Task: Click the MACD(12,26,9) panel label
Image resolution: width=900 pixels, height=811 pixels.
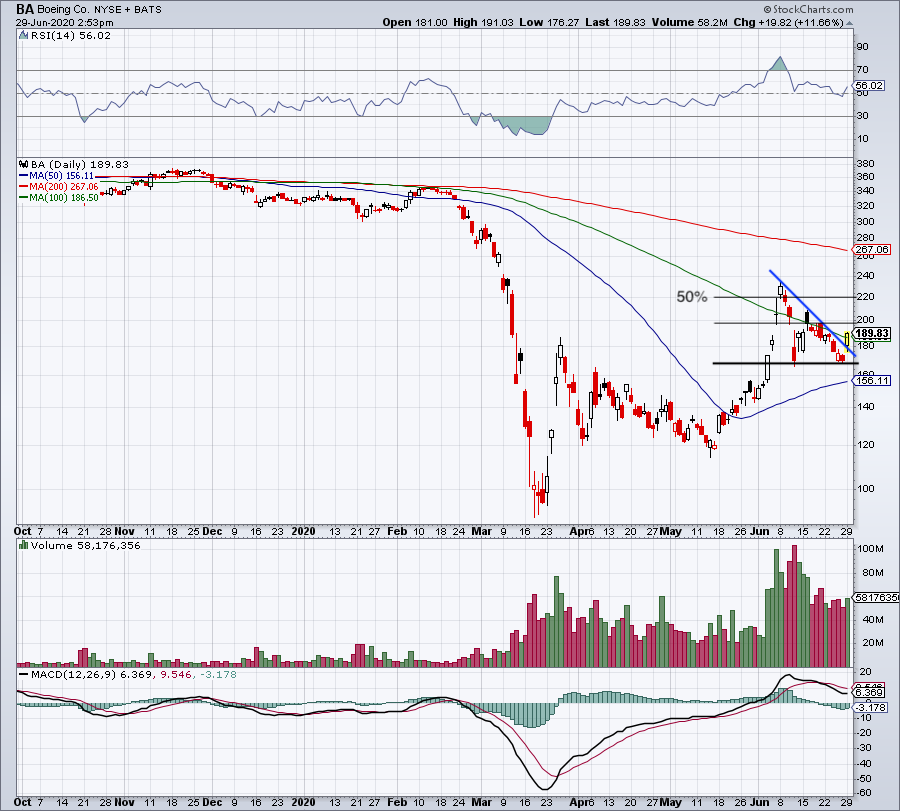Action: (73, 674)
